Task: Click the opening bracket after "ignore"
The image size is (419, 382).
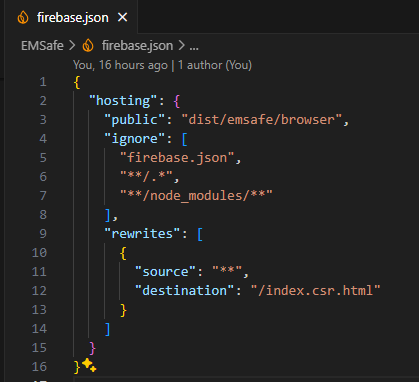Action: (x=184, y=139)
